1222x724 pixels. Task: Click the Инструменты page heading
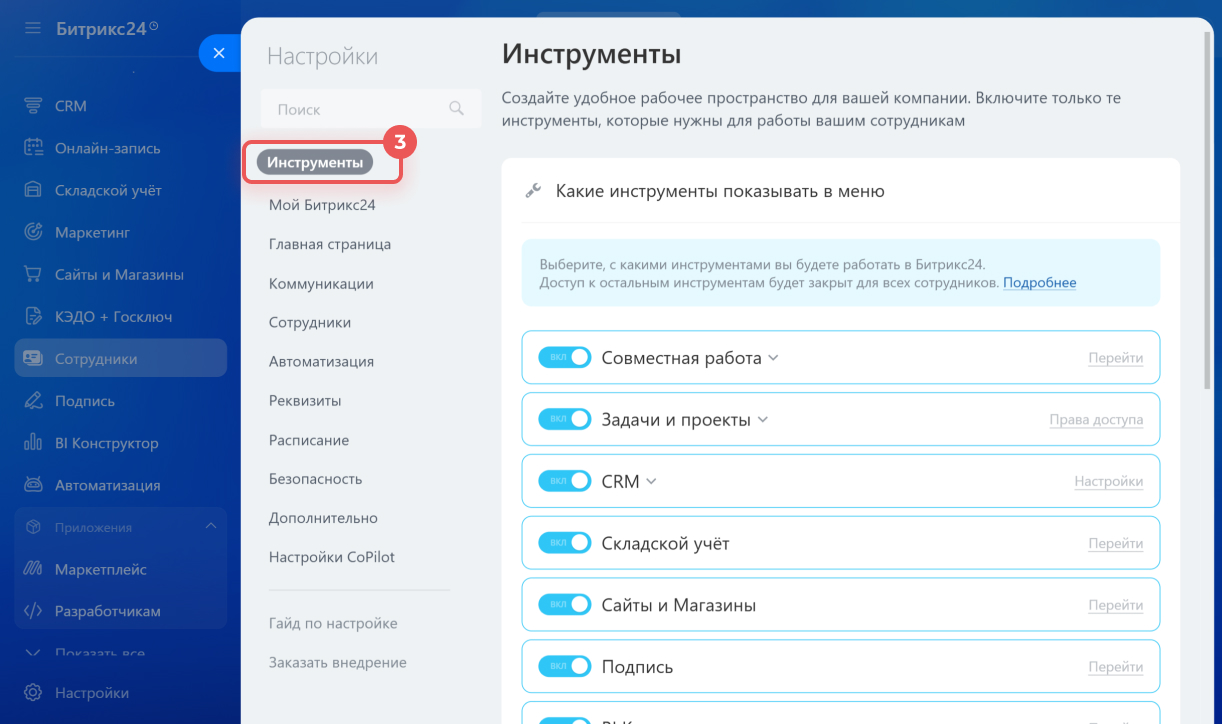592,53
